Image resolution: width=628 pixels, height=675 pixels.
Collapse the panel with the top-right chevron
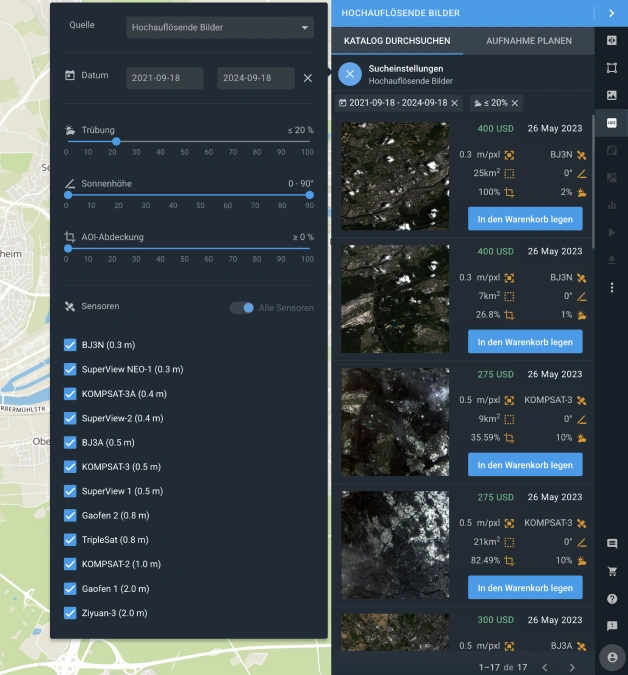(611, 13)
